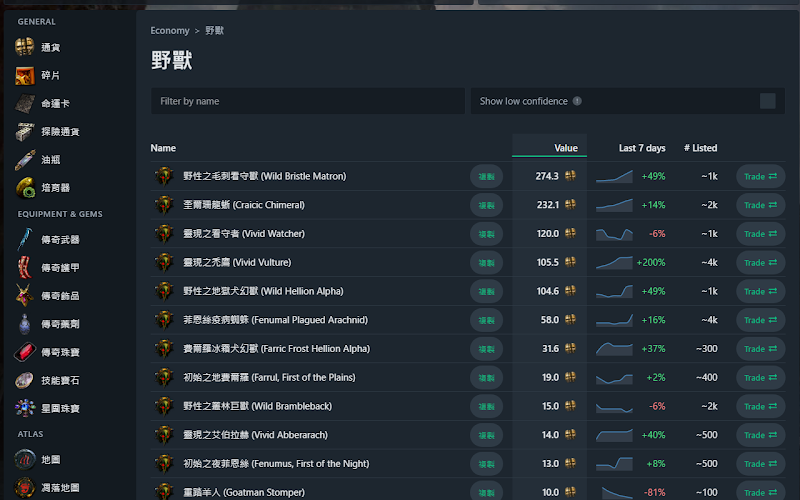Click Trade for Vivid Vulture
800x500 pixels.
coord(760,262)
